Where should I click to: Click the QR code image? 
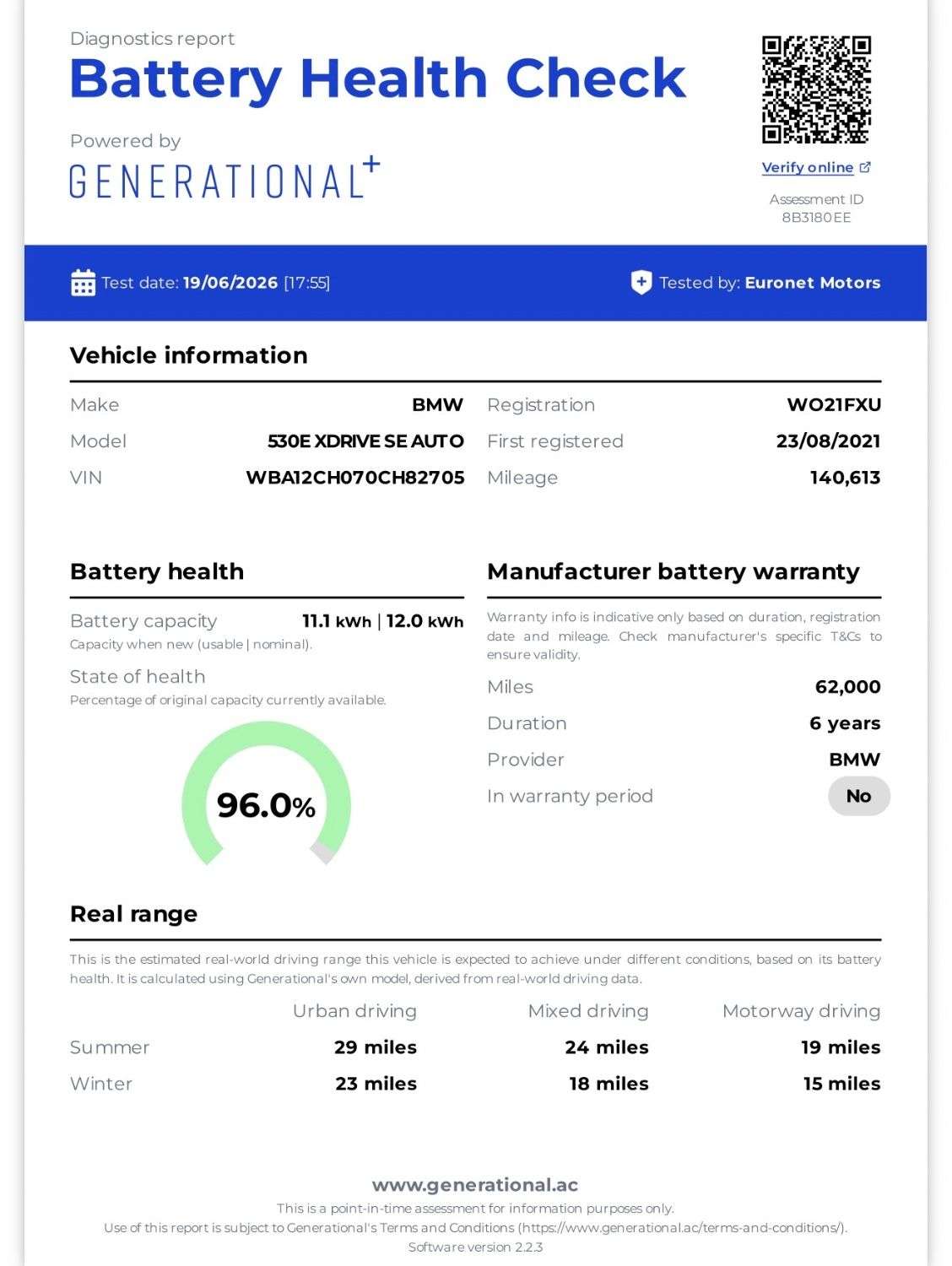[x=816, y=89]
